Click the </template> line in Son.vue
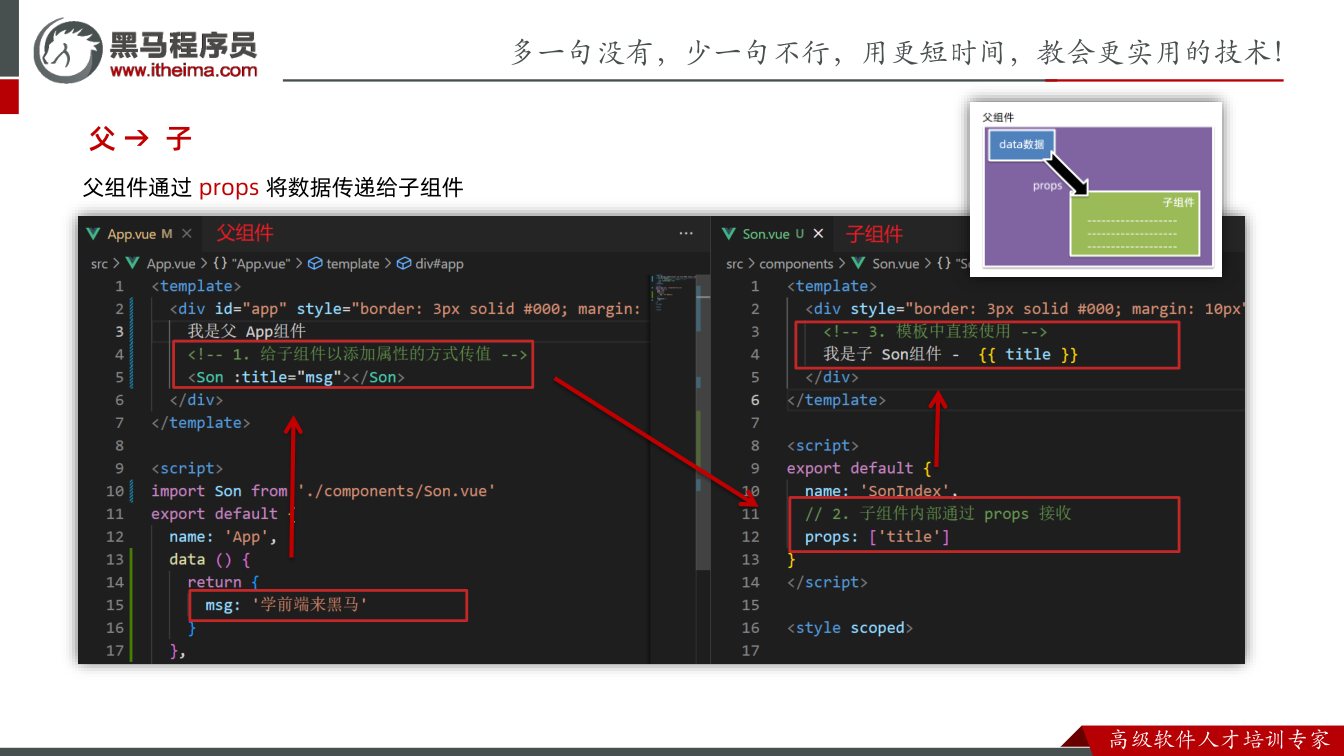1344x756 pixels. [836, 400]
